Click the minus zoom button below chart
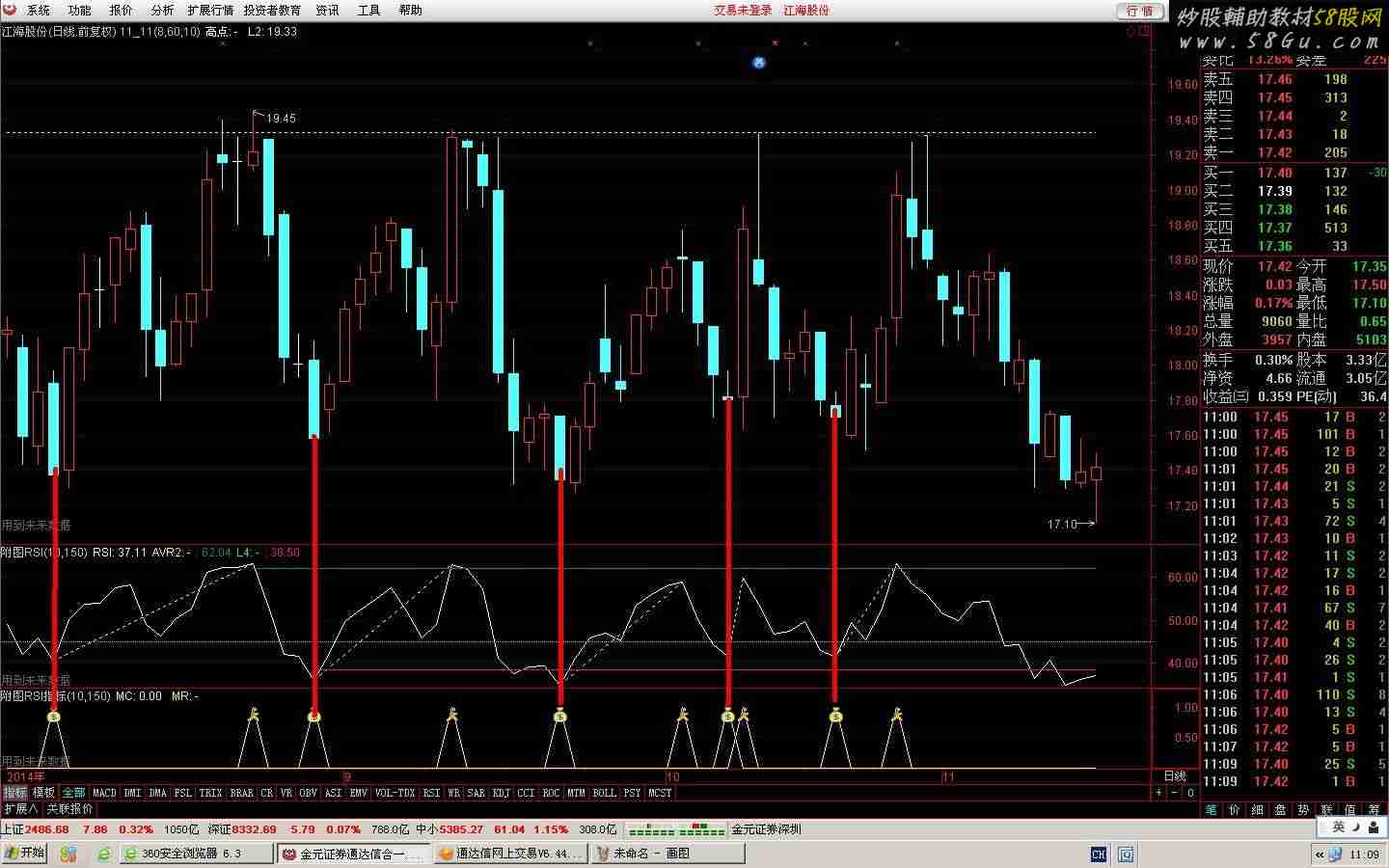This screenshot has width=1389, height=868. coord(1175,793)
